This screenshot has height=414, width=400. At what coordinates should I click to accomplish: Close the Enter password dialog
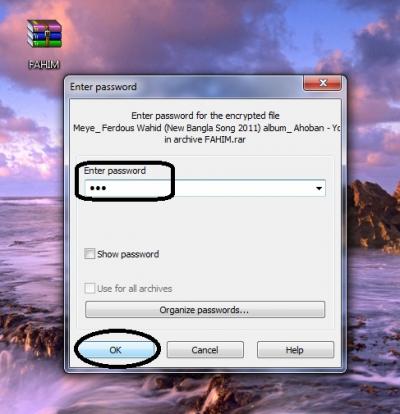322,83
